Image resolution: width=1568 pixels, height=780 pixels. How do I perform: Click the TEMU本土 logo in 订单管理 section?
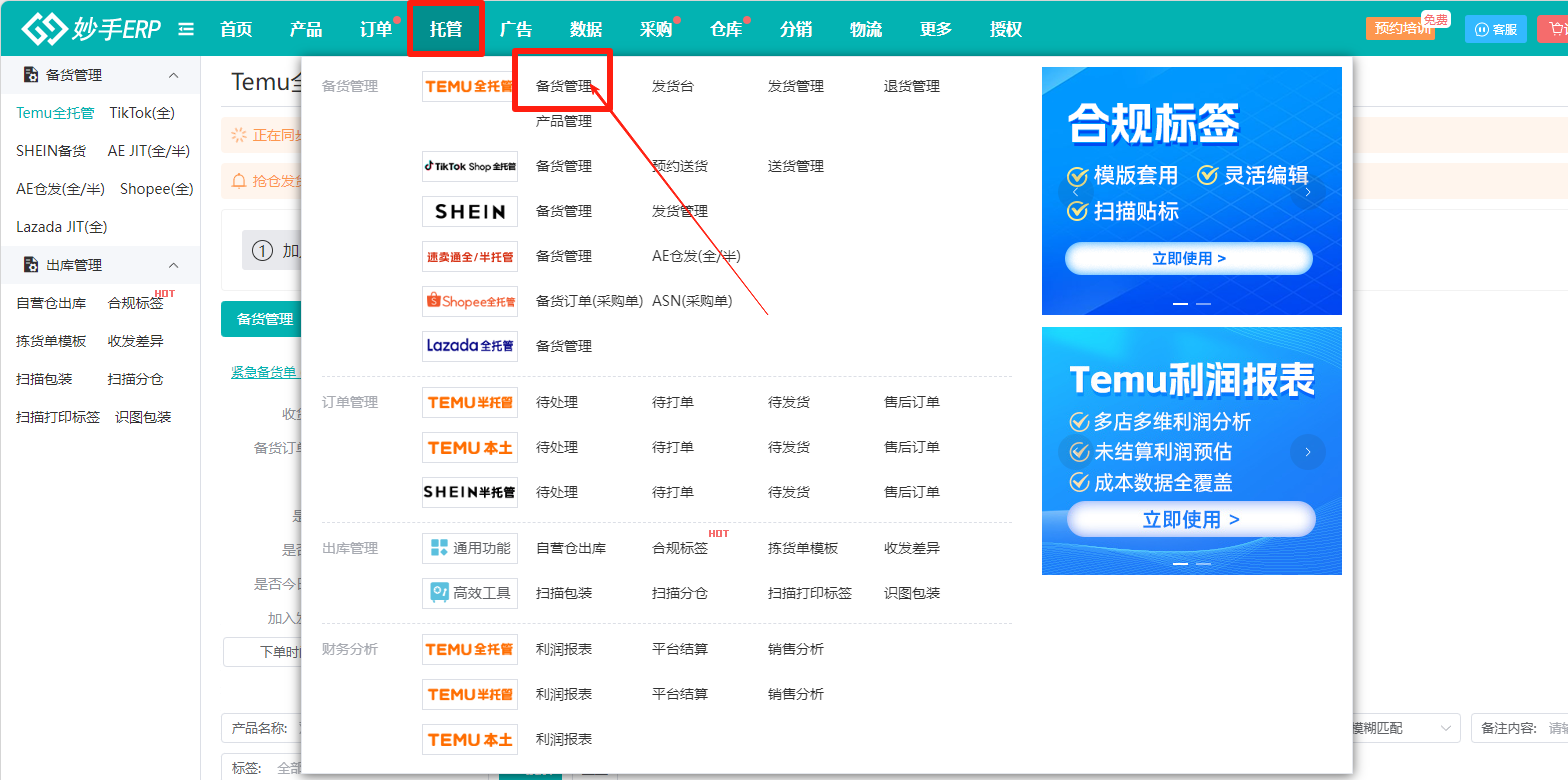pyautogui.click(x=470, y=447)
